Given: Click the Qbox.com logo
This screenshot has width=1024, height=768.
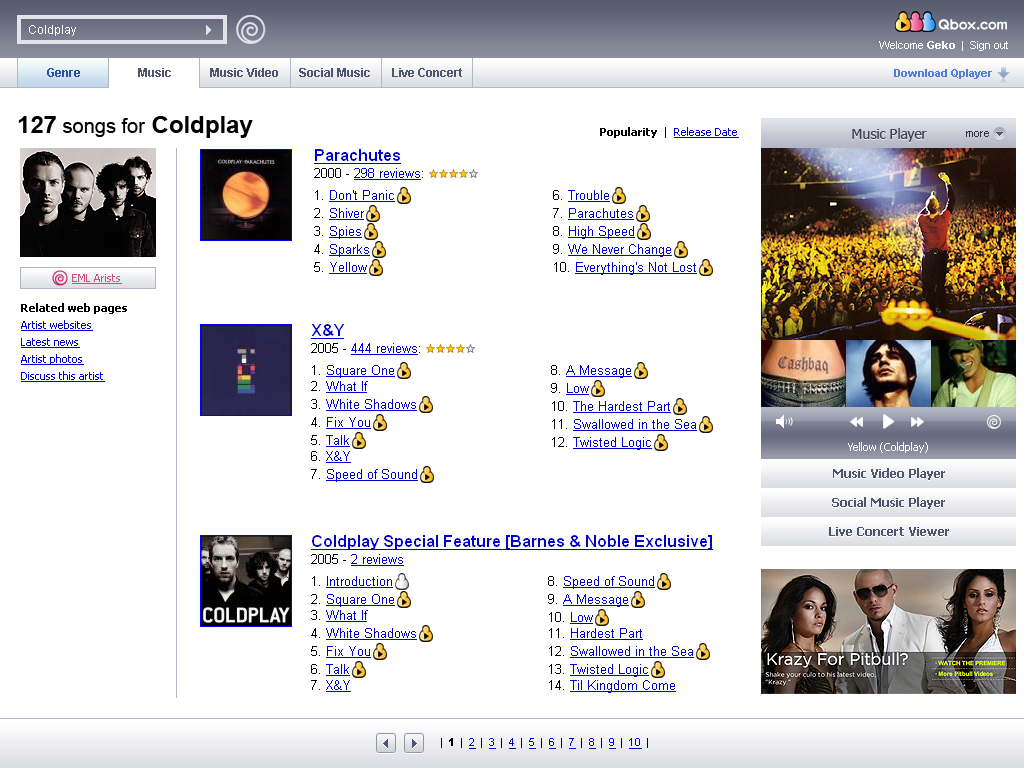Looking at the screenshot, I should coord(951,23).
